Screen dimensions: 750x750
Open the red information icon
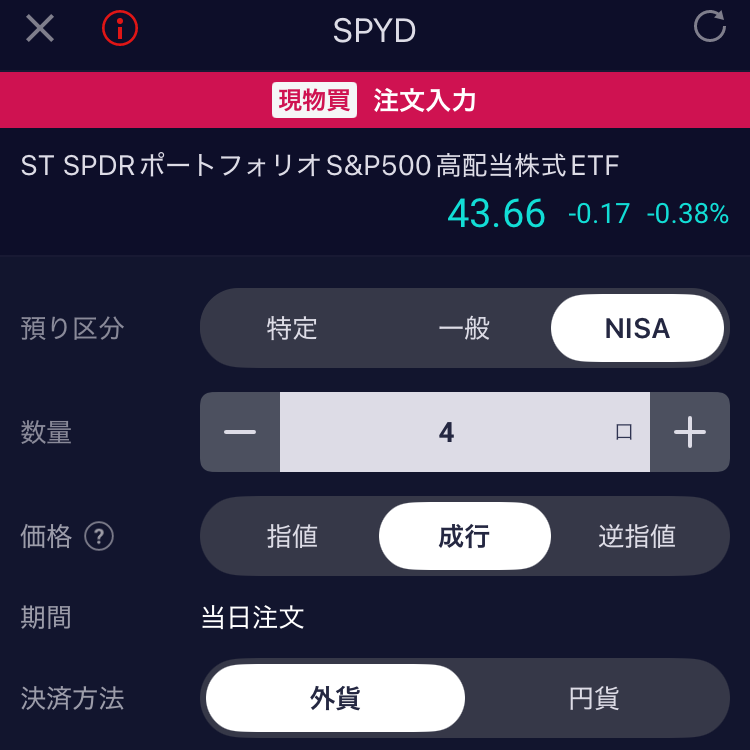[x=120, y=28]
